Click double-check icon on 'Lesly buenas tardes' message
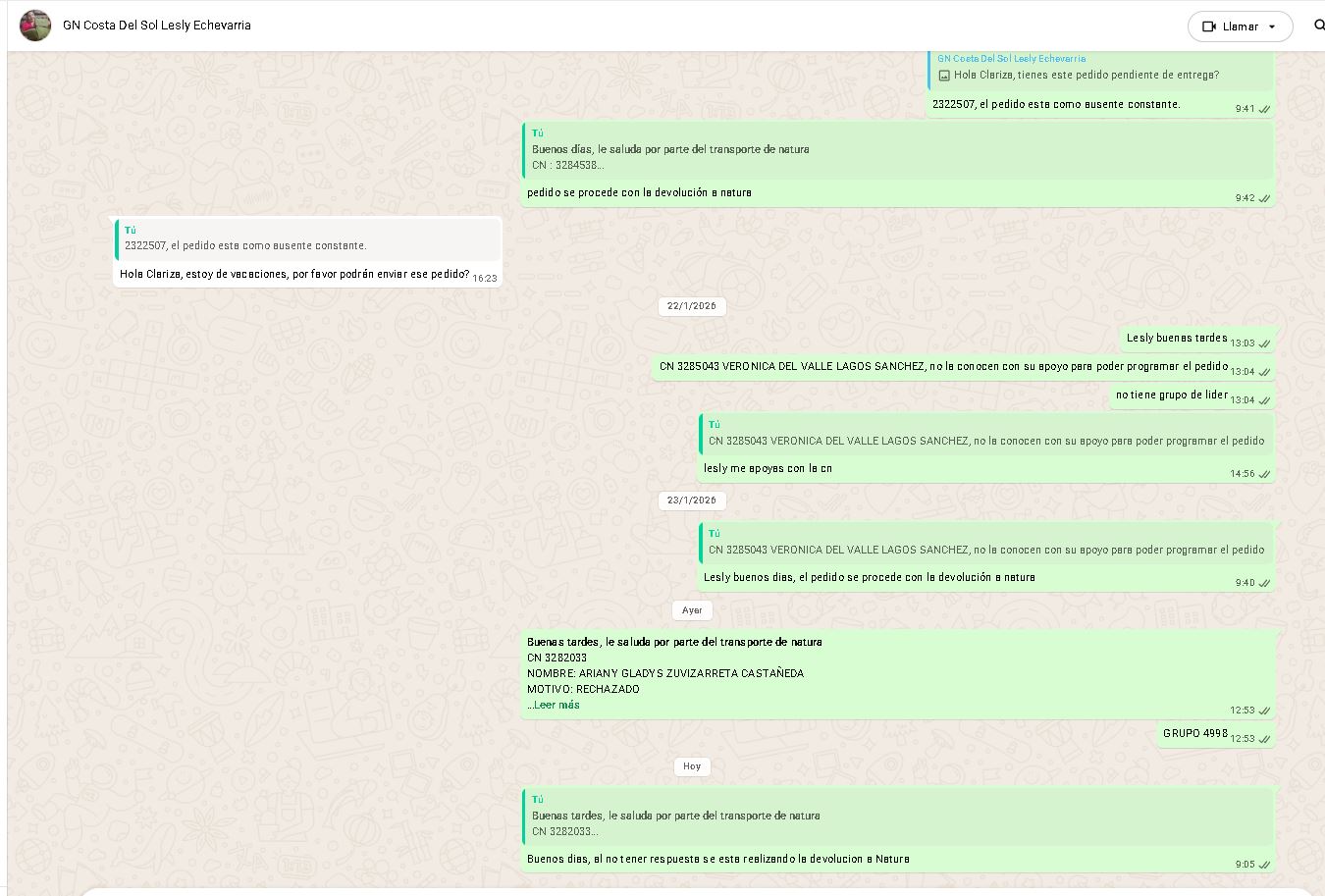Image resolution: width=1325 pixels, height=896 pixels. tap(1264, 343)
